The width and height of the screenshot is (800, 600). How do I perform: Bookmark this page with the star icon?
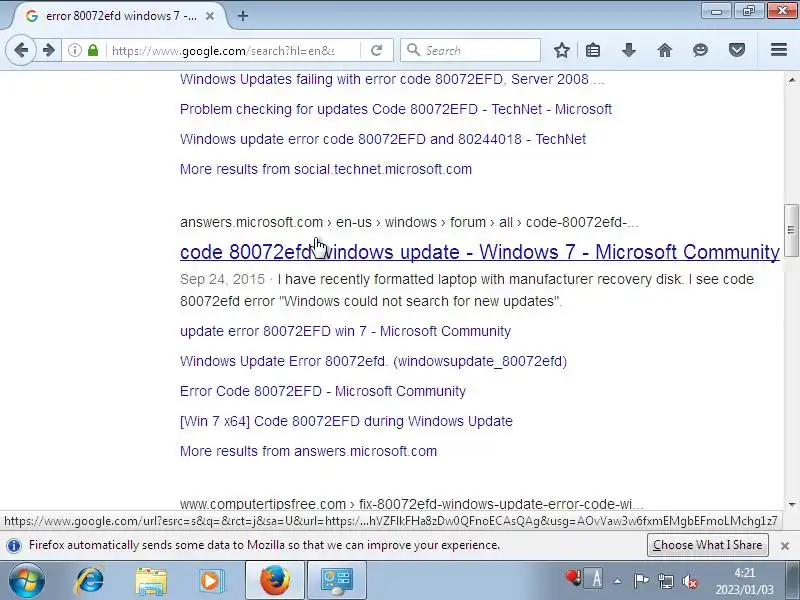[x=562, y=50]
